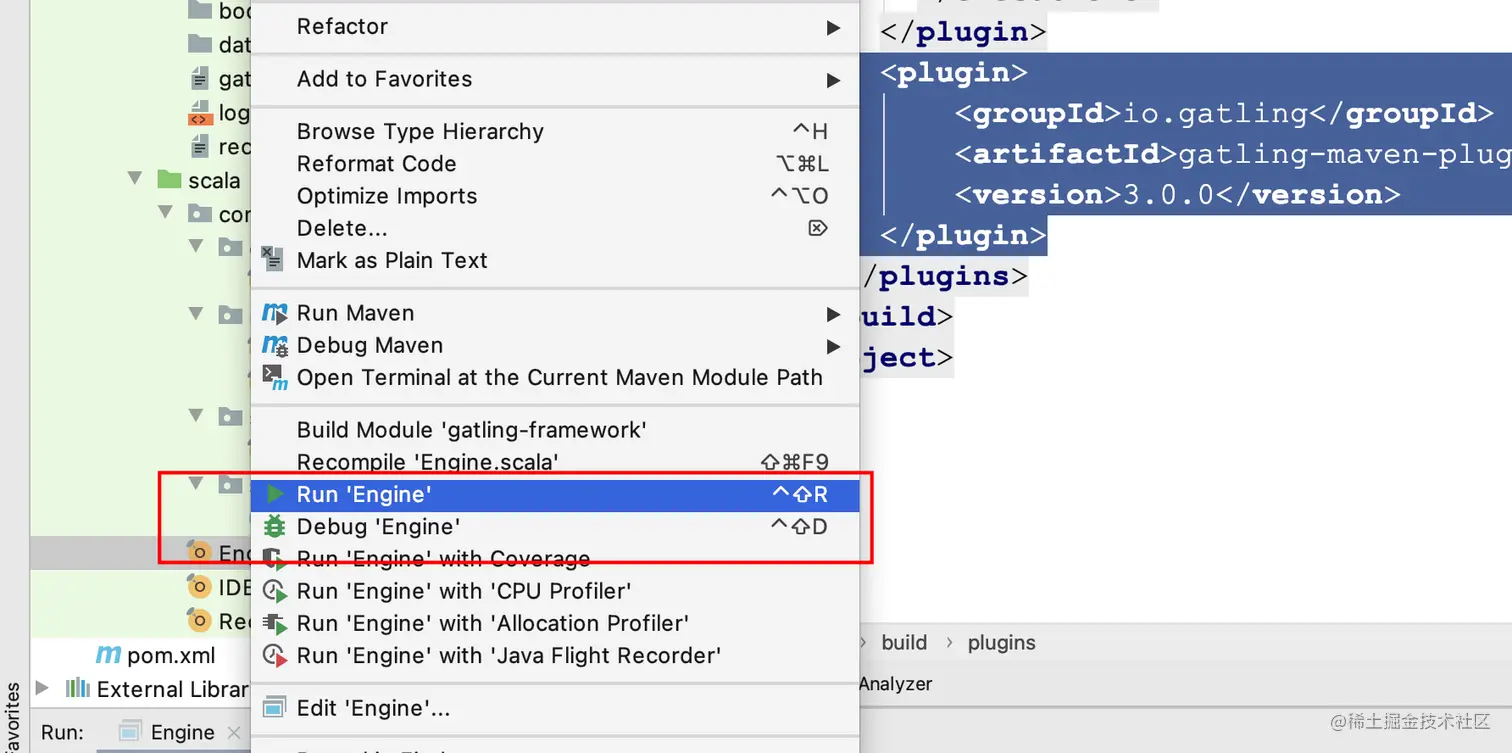This screenshot has width=1512, height=753.
Task: Click the green Run 'Engine' play icon
Action: [274, 494]
